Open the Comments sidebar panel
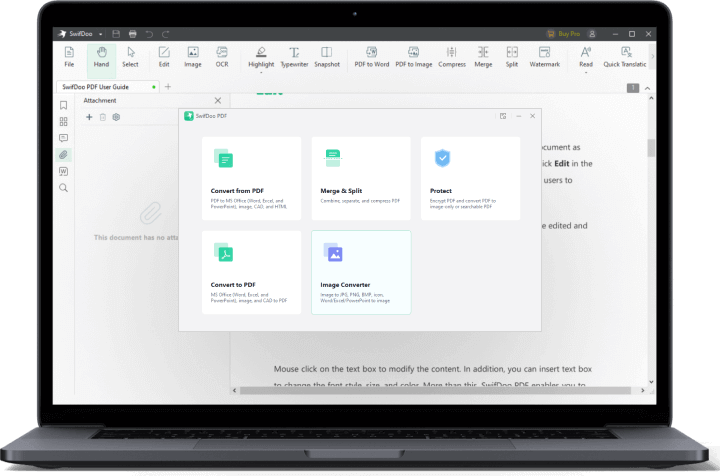 pyautogui.click(x=63, y=138)
